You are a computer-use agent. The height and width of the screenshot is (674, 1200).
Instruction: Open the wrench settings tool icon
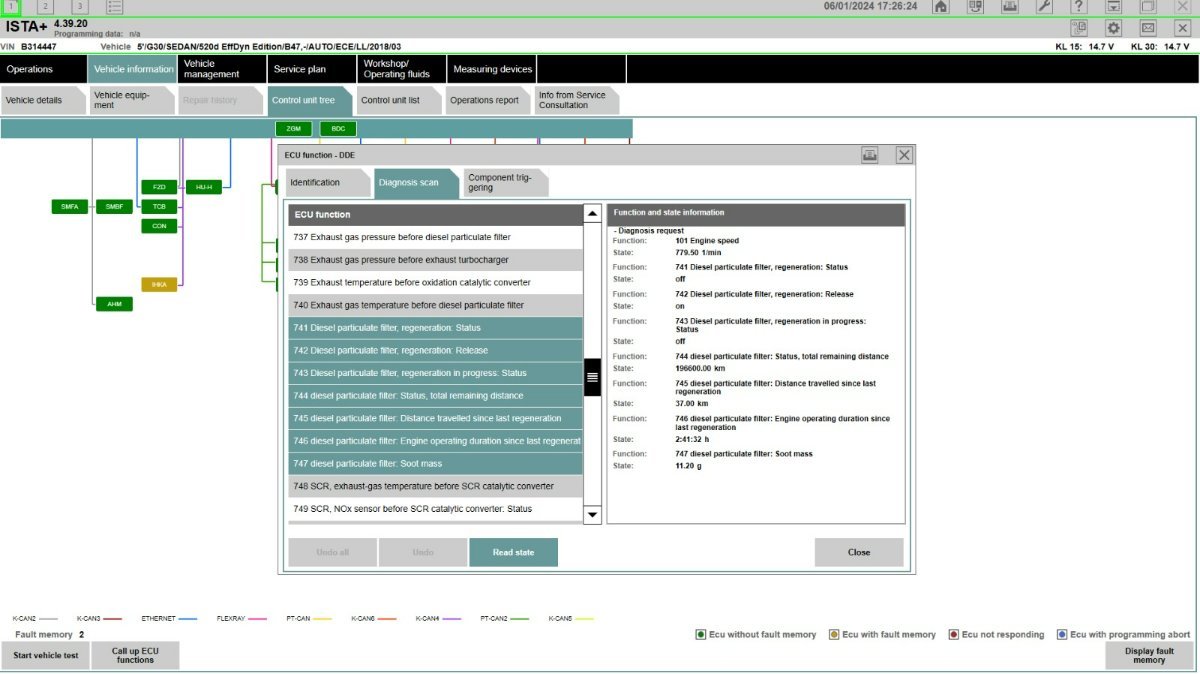click(x=1044, y=7)
